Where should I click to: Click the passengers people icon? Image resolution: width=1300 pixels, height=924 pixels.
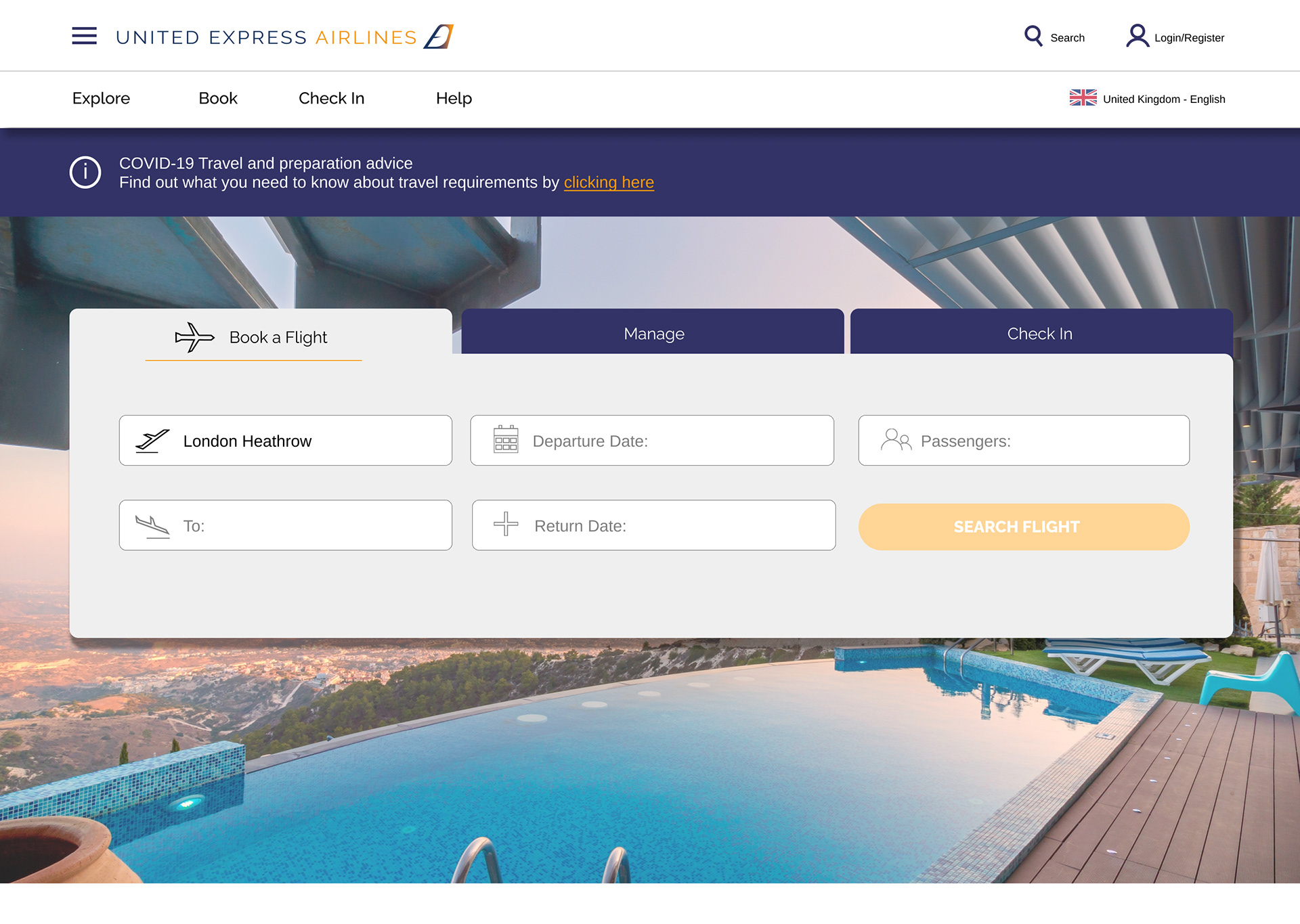pyautogui.click(x=896, y=440)
